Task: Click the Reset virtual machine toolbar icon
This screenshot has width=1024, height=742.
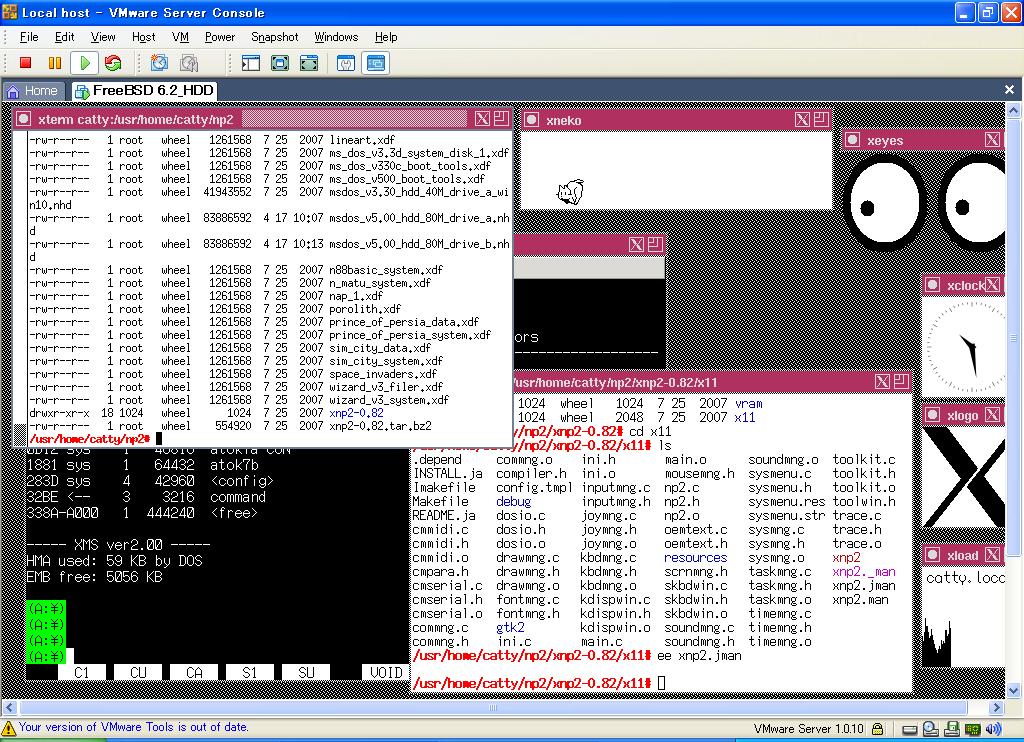Action: pos(113,63)
